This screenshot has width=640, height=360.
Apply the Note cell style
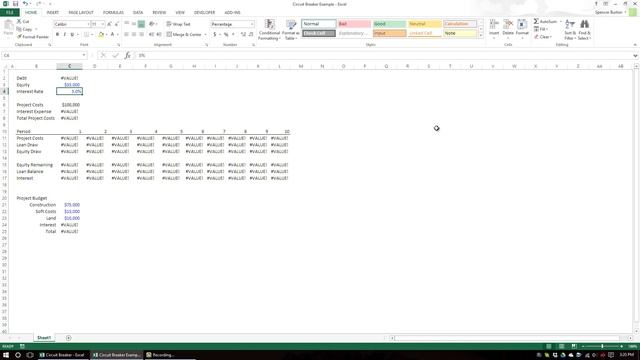click(460, 33)
